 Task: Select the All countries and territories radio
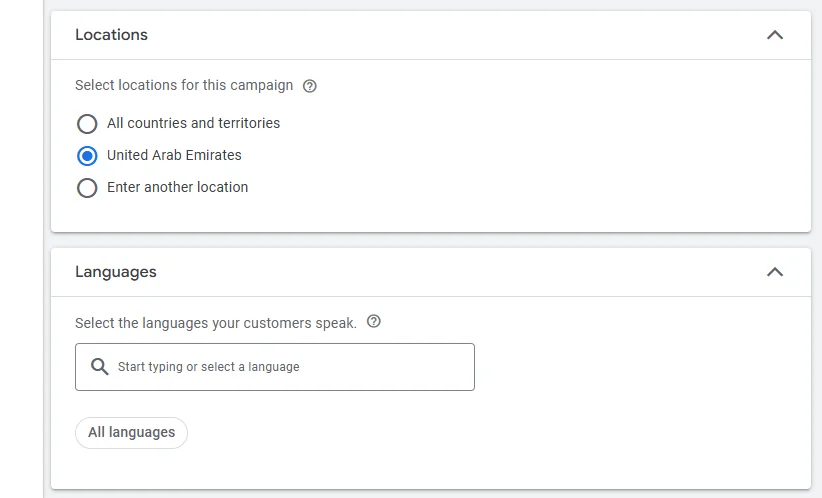coord(87,124)
